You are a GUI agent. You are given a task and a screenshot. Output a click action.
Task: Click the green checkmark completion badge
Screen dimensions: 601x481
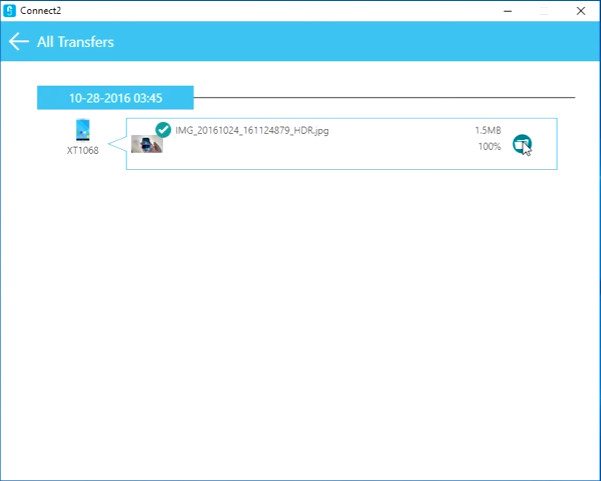[163, 130]
